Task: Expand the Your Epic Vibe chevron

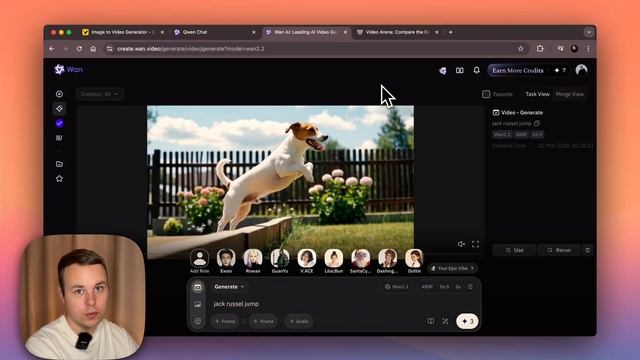Action: click(x=472, y=268)
